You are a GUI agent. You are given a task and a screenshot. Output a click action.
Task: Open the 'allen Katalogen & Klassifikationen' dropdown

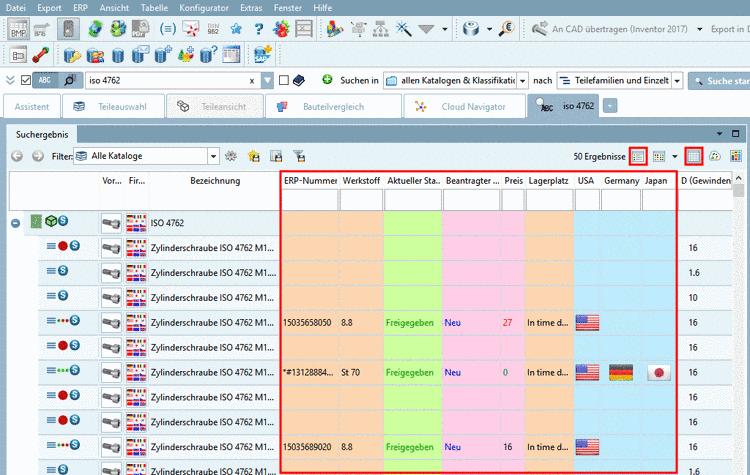tap(521, 80)
